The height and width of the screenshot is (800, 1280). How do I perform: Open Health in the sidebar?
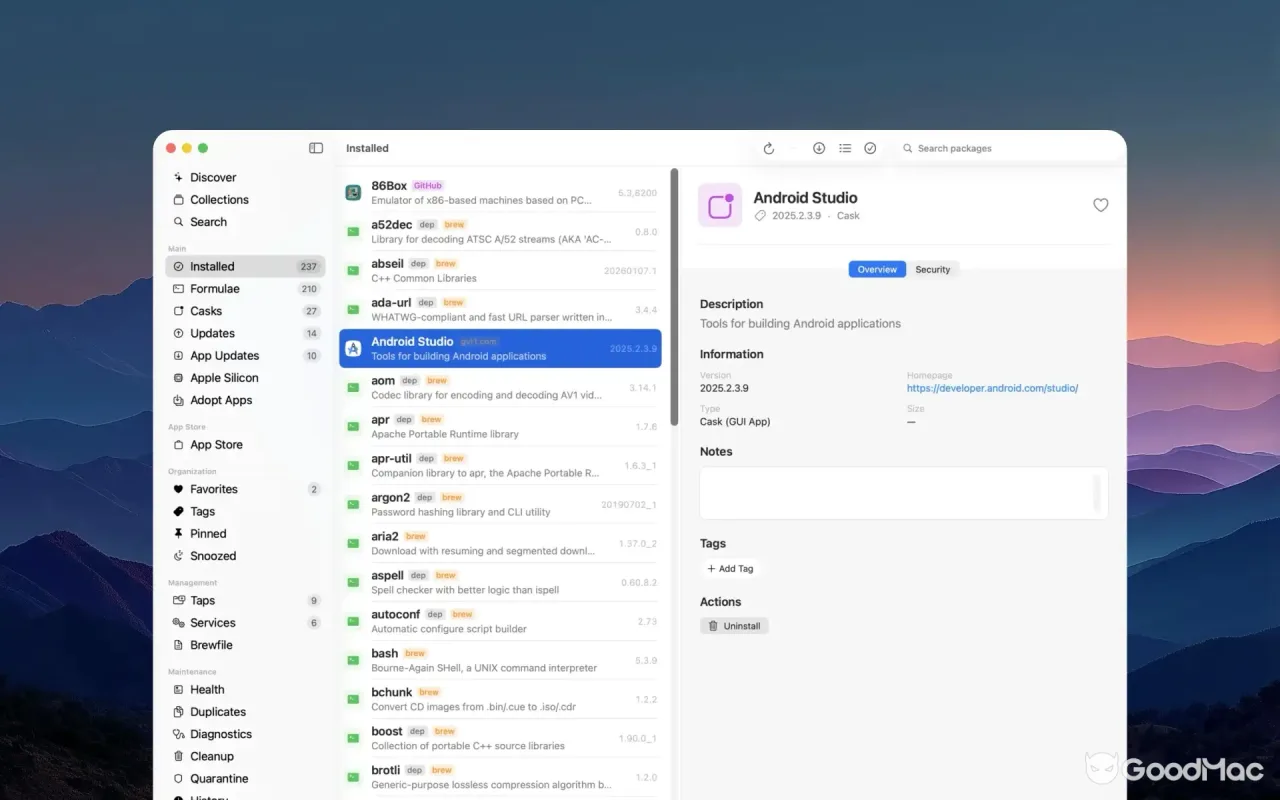tap(245, 690)
